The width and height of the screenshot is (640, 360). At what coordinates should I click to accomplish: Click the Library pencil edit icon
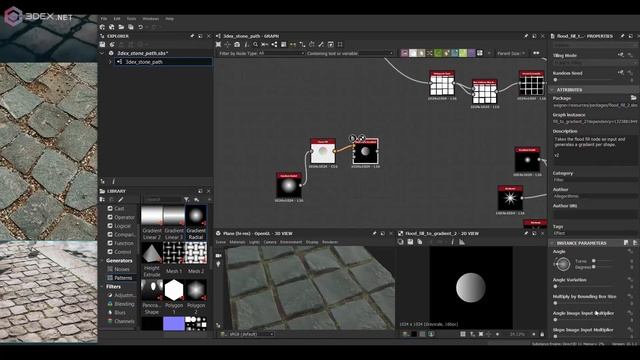120,200
